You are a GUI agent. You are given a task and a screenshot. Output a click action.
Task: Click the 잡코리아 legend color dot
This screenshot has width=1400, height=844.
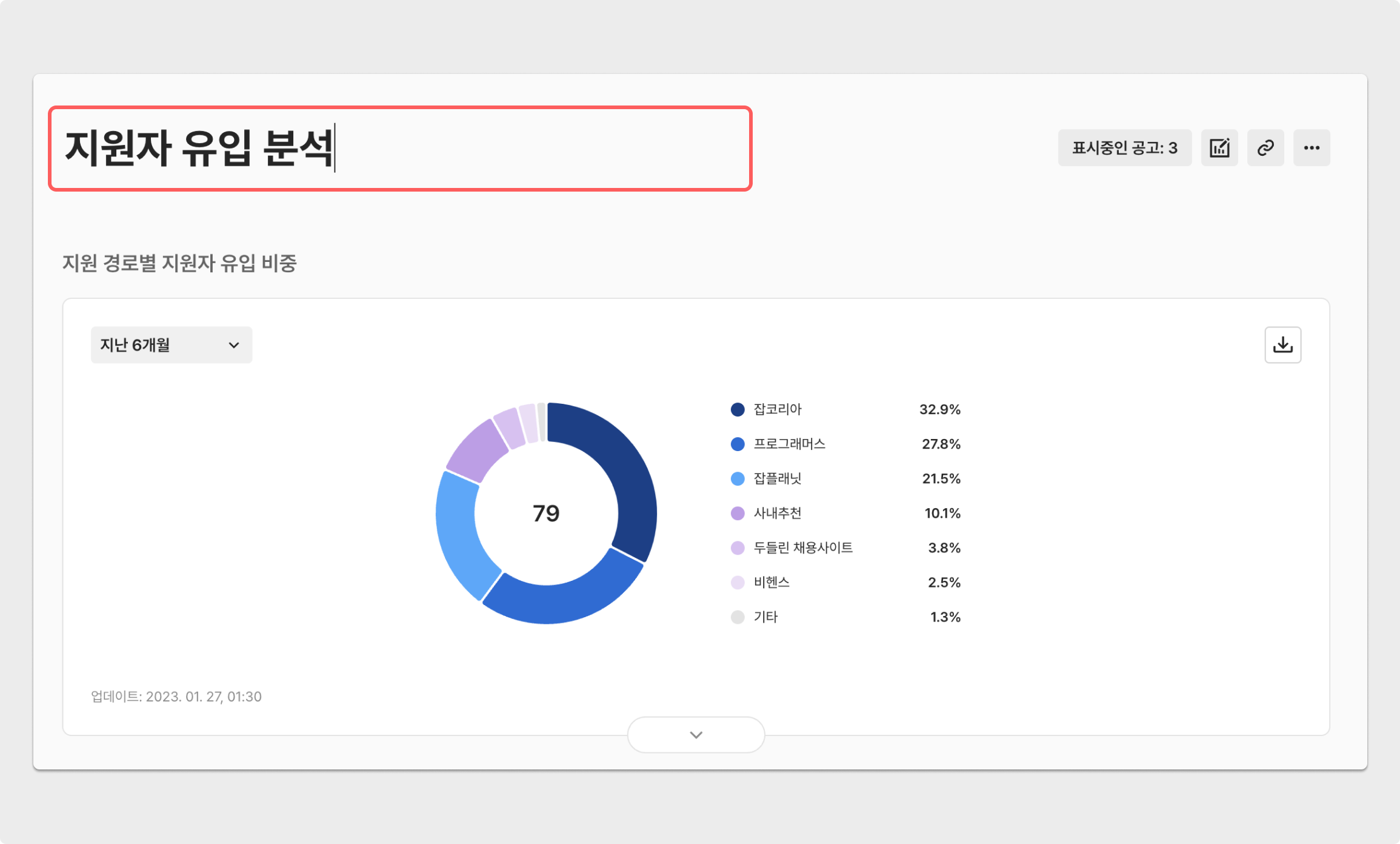point(738,409)
